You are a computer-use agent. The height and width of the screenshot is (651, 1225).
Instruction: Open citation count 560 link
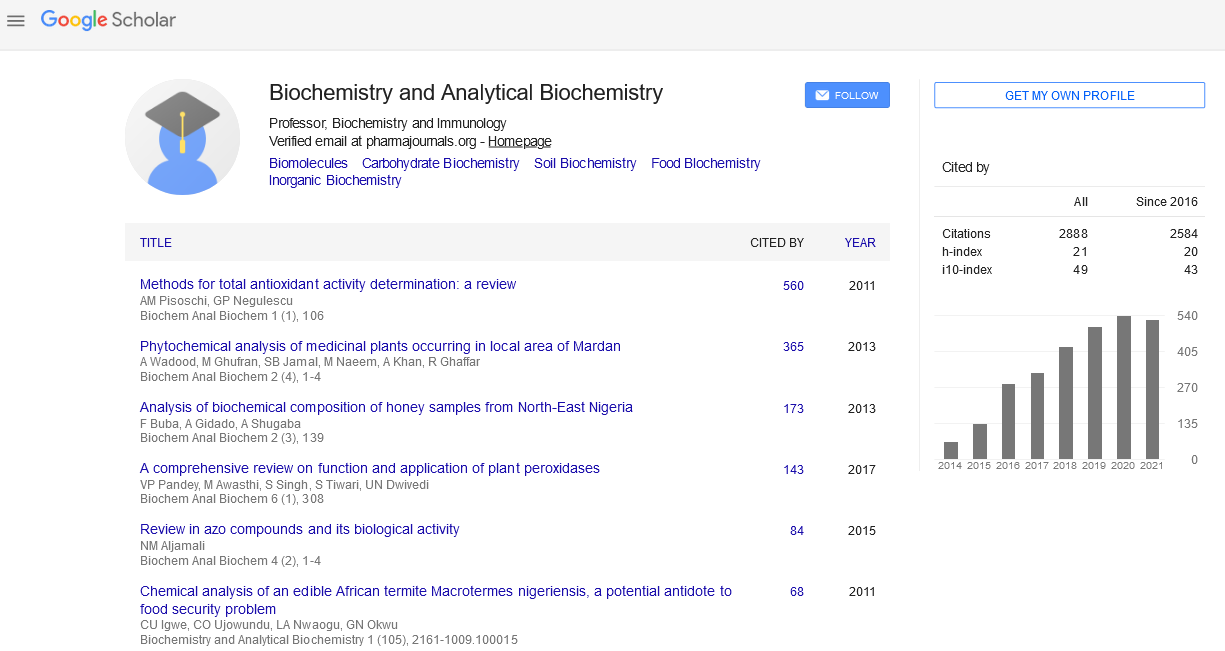pyautogui.click(x=793, y=286)
